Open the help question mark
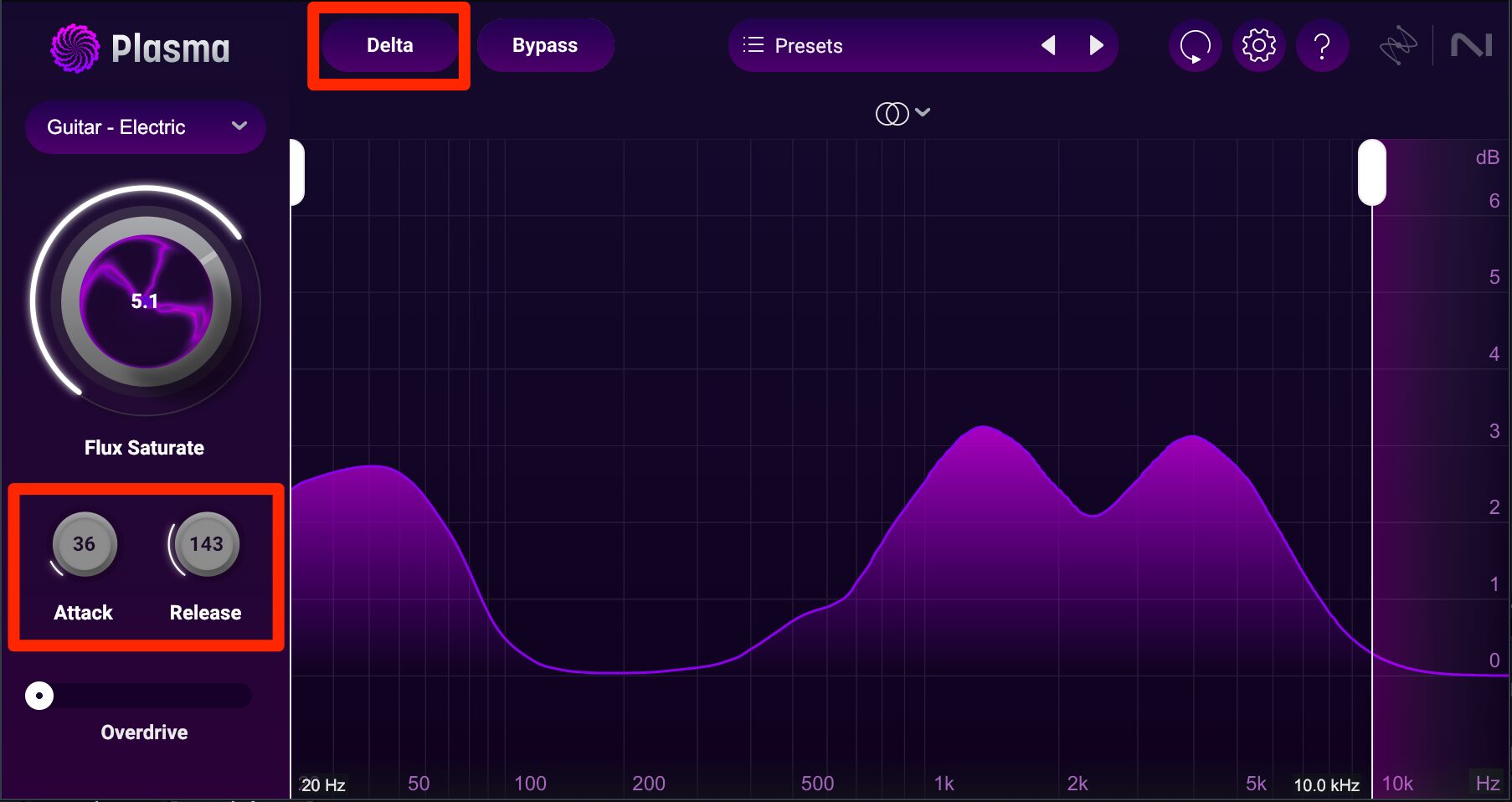 (x=1322, y=45)
